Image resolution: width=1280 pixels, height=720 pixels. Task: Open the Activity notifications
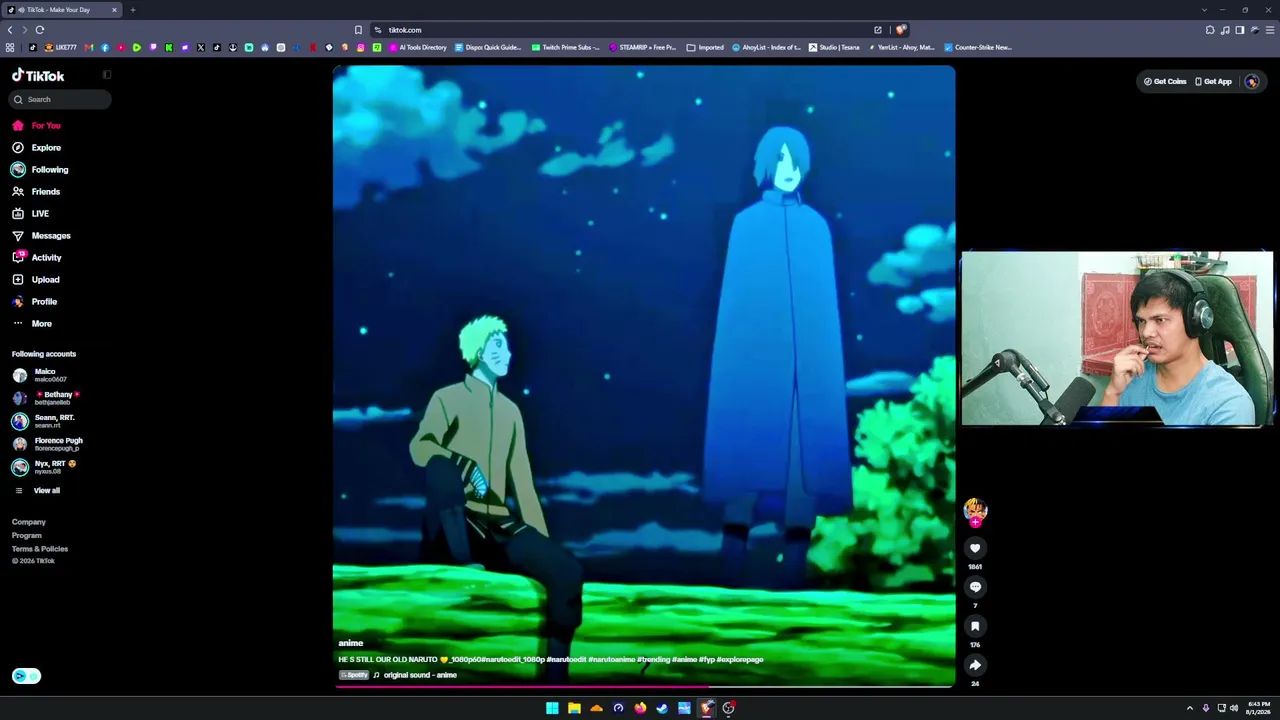pos(37,258)
